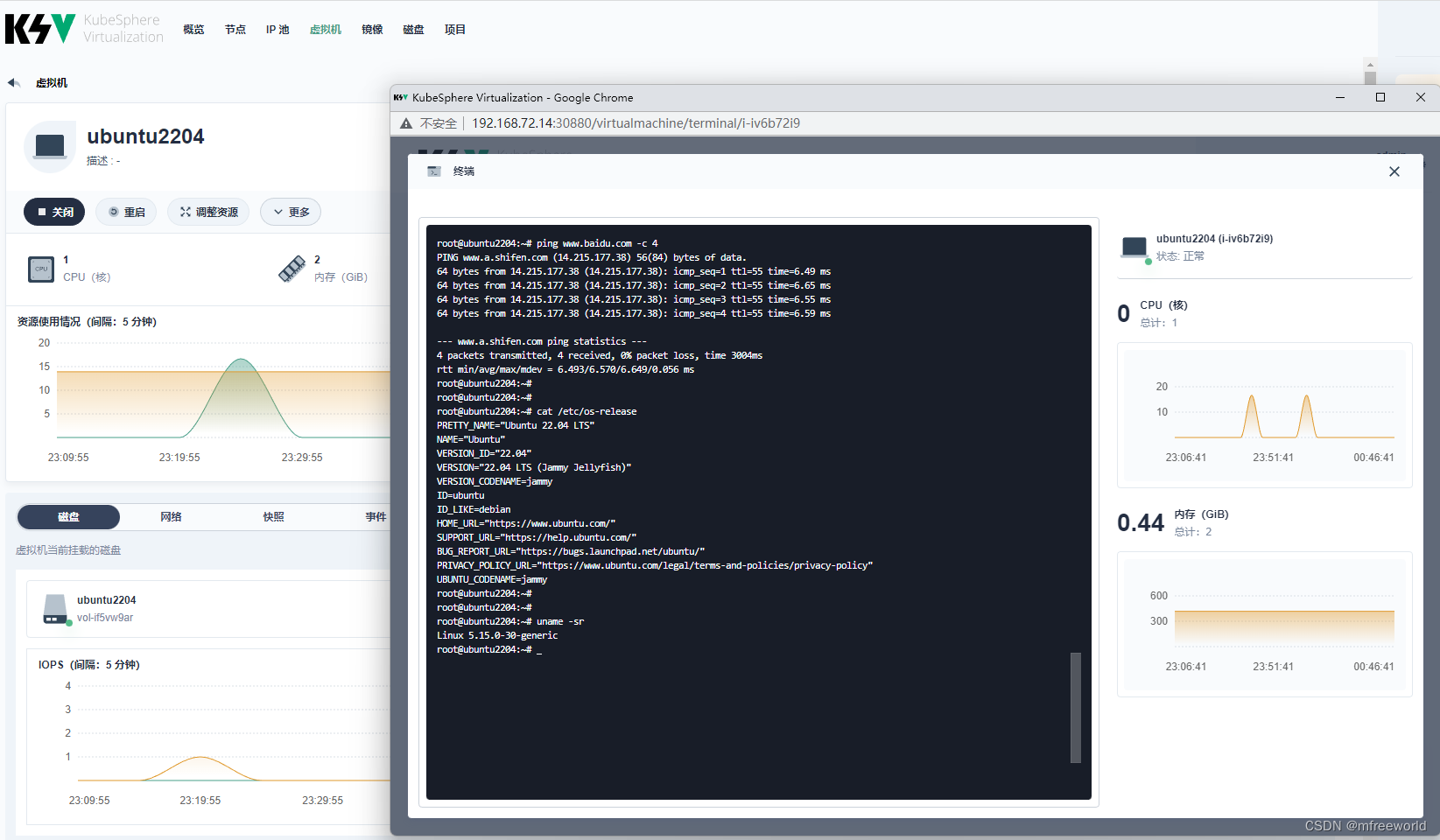The height and width of the screenshot is (840, 1440).
Task: Click the Linux 5.15.0-30-generic output
Action: [x=497, y=635]
